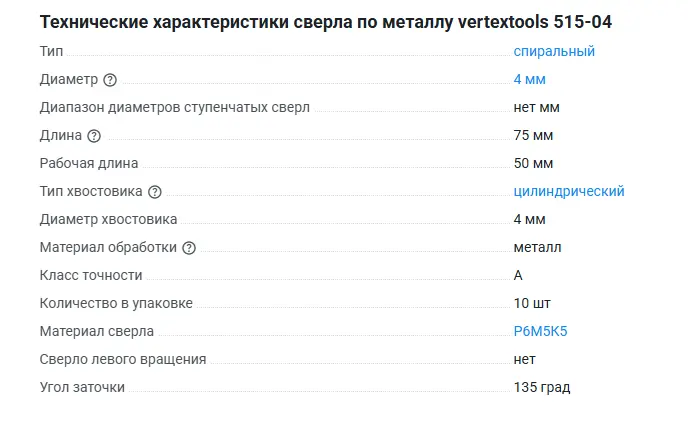
Task: Follow the спиральный type link
Action: click(554, 51)
